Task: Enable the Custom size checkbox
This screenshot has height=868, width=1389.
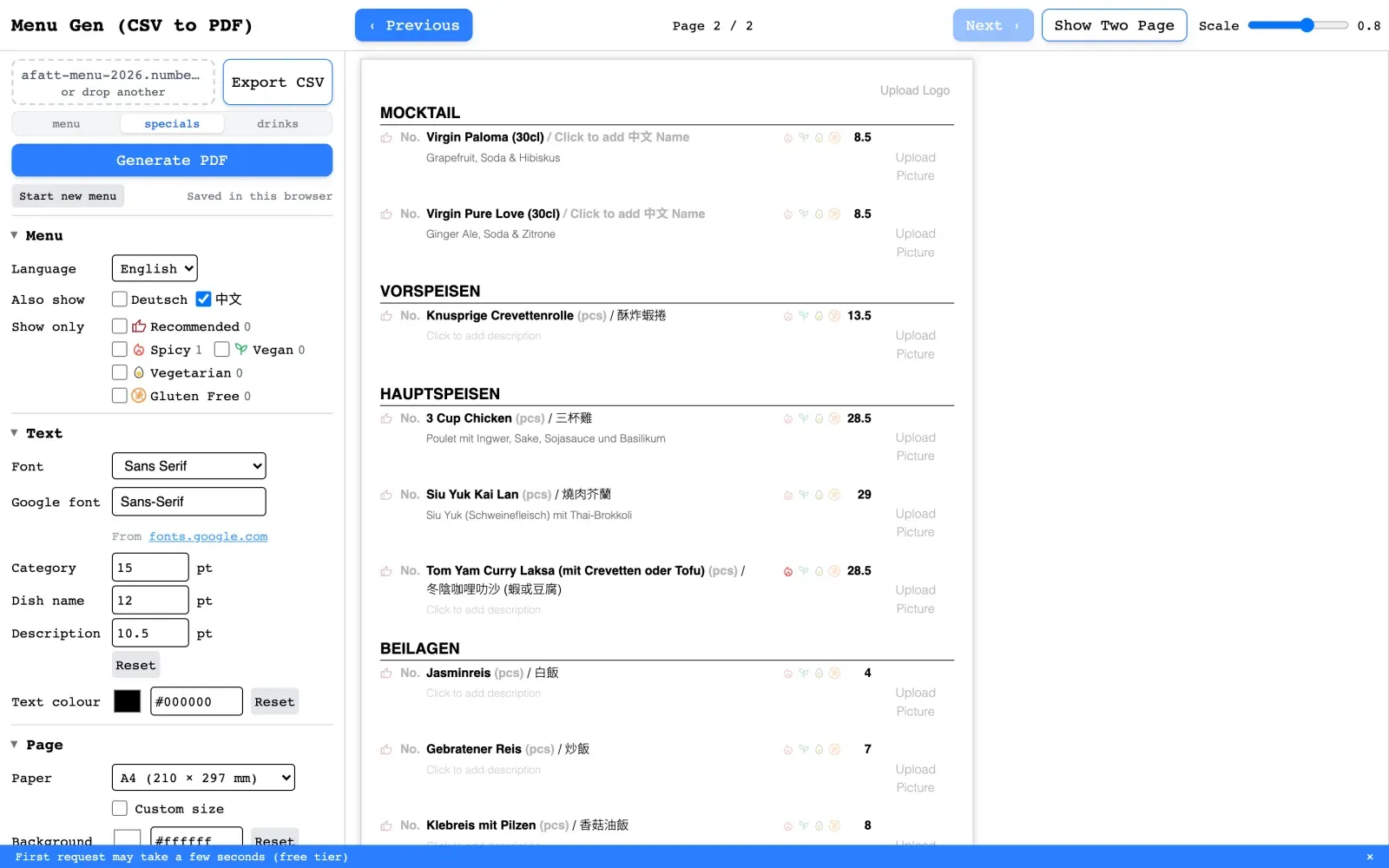Action: tap(120, 808)
